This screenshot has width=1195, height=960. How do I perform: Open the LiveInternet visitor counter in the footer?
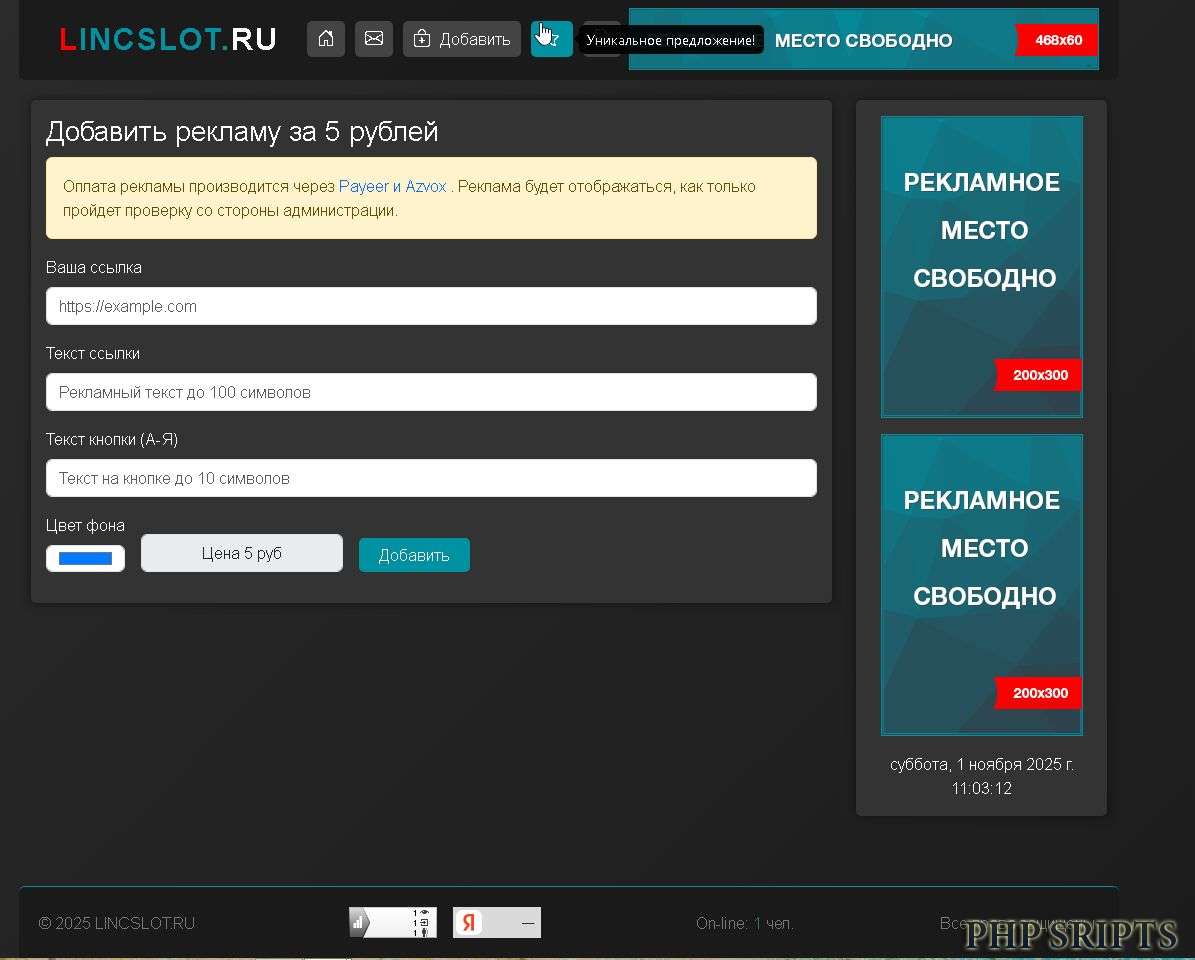coord(392,922)
